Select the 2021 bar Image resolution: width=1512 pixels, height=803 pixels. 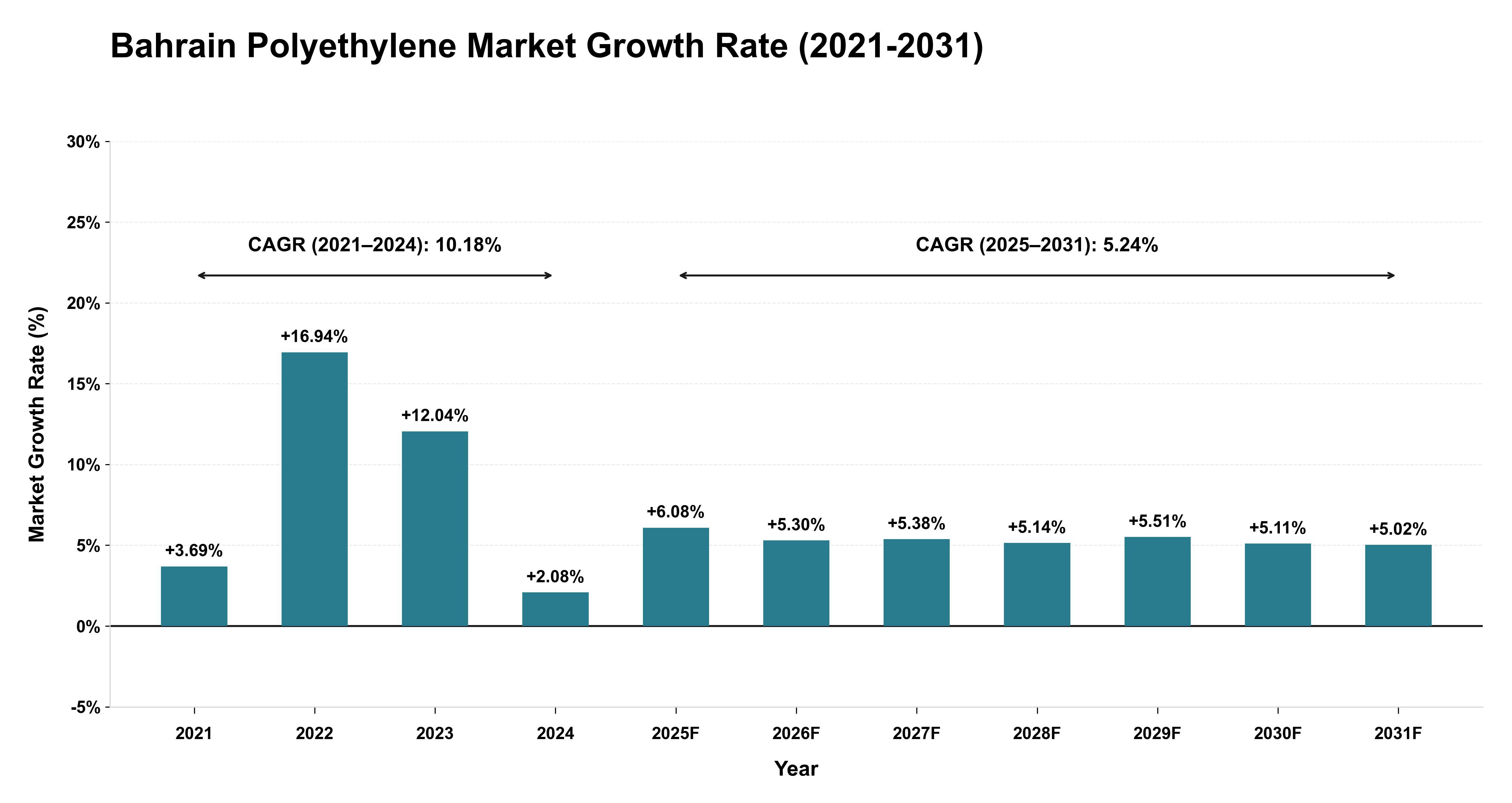pyautogui.click(x=194, y=596)
